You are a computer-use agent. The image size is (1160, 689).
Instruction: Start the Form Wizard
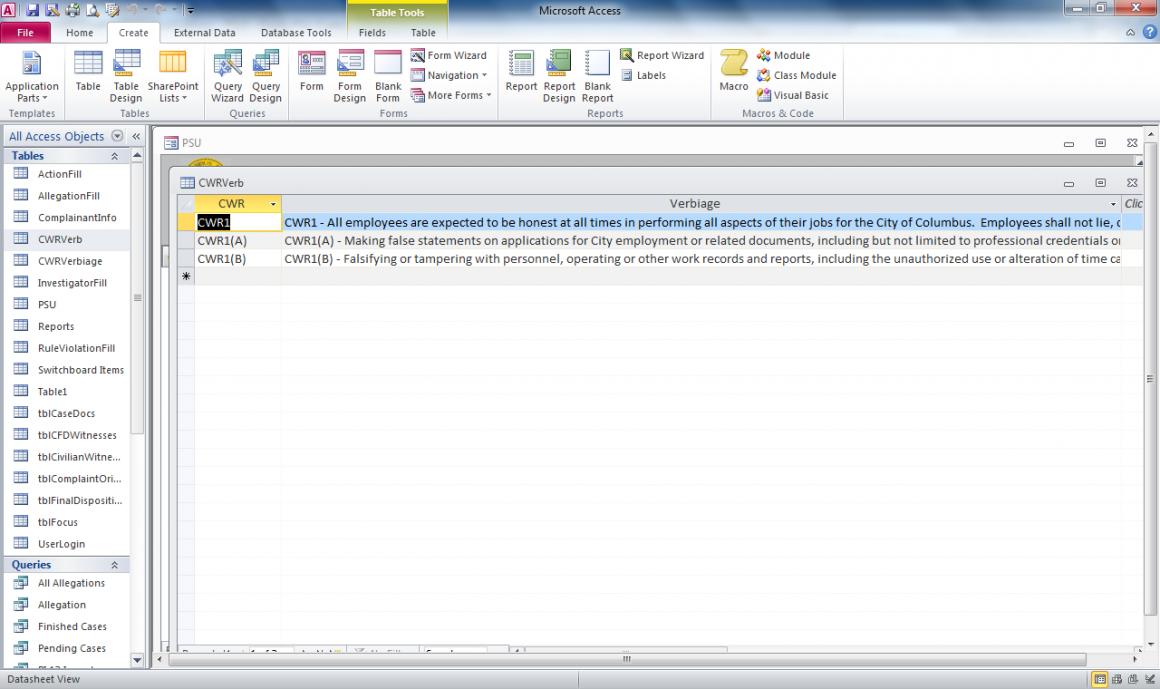(x=449, y=56)
